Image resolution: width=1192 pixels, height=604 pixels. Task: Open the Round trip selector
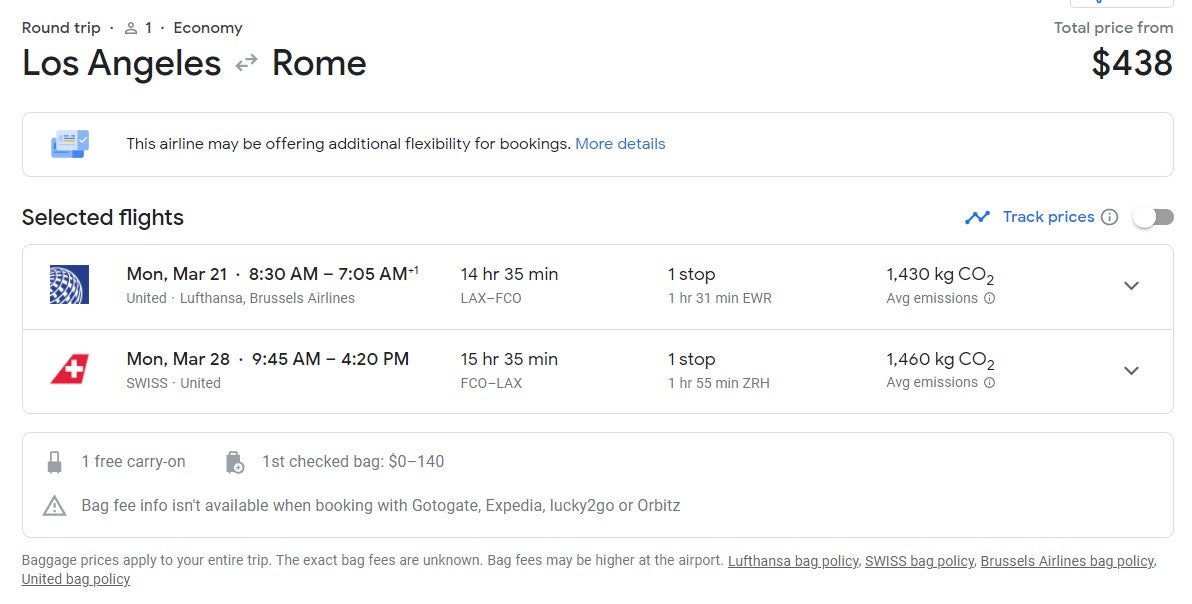click(x=60, y=27)
